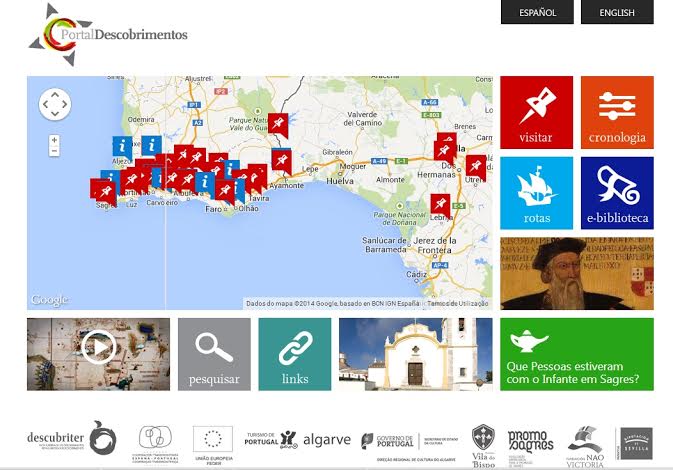Click the pesquisar magnifier tile
Screen dimensions: 673x470
[214, 354]
